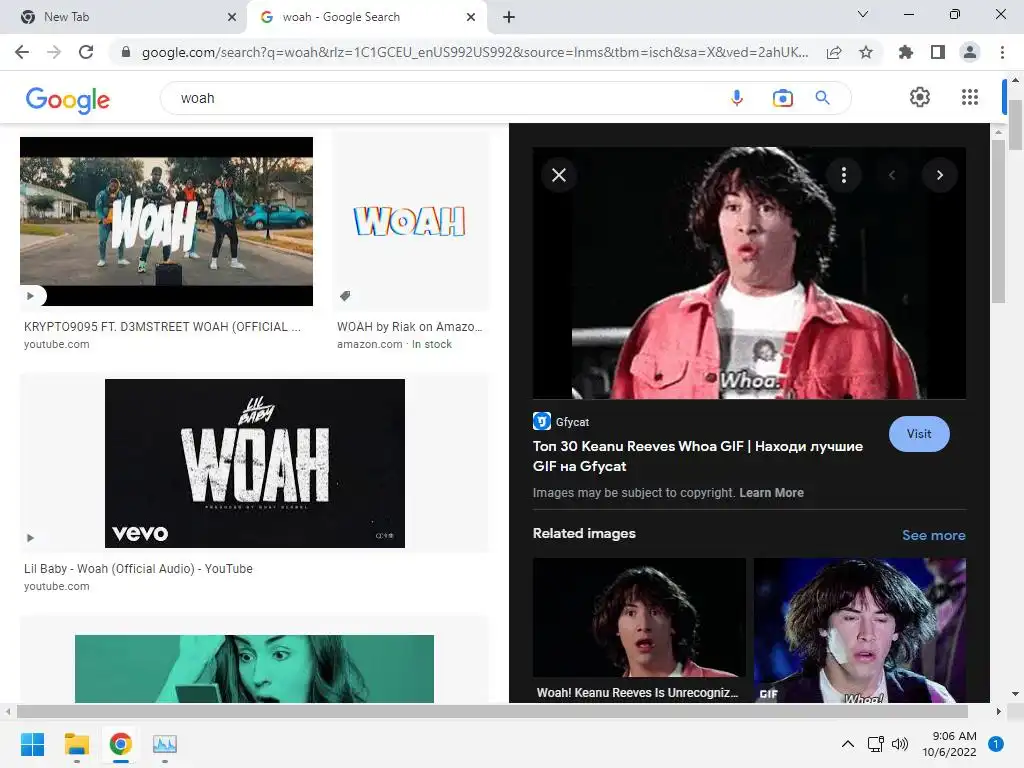Click the forward navigation arrow

tap(54, 52)
